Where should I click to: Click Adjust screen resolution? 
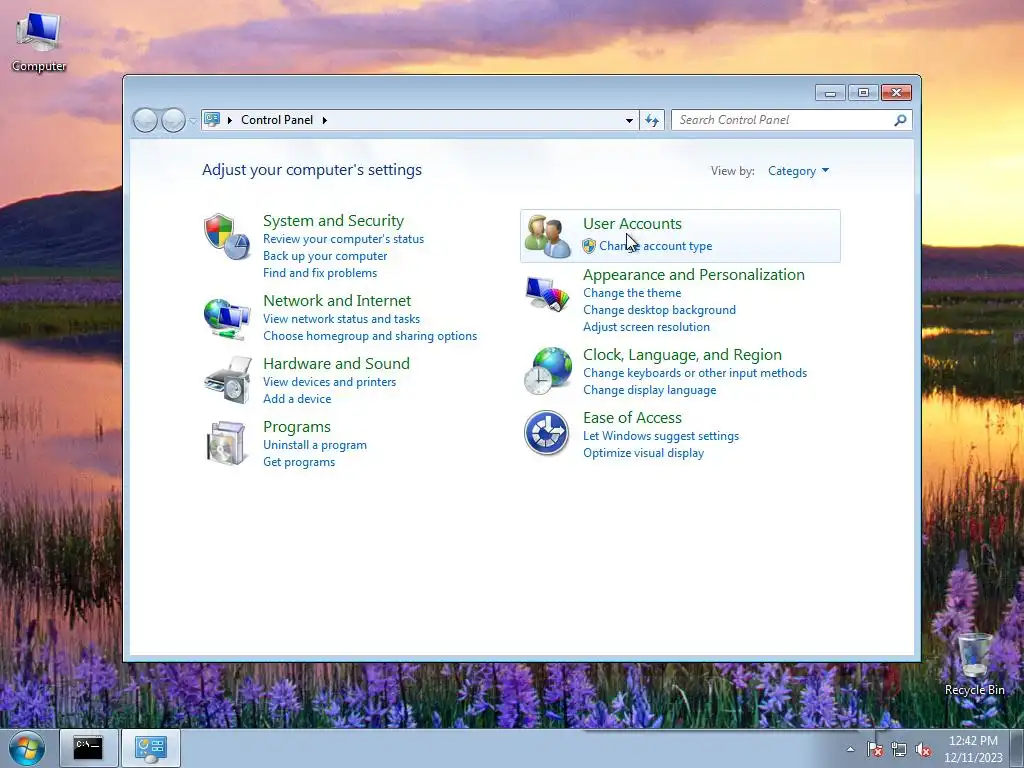point(647,327)
